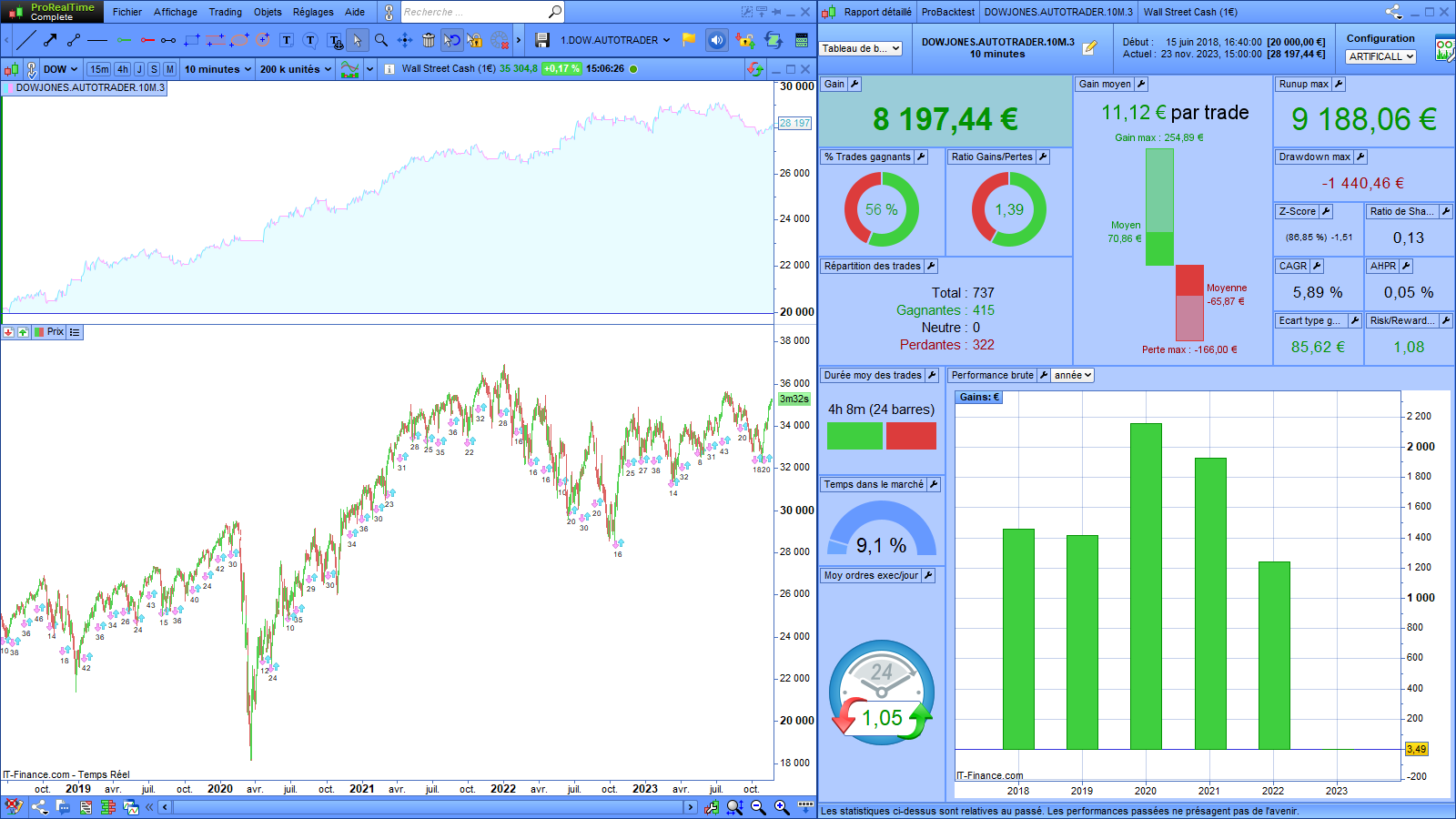Zoom in horizontally with bottom magnifier plus
1456x819 pixels.
[x=782, y=807]
